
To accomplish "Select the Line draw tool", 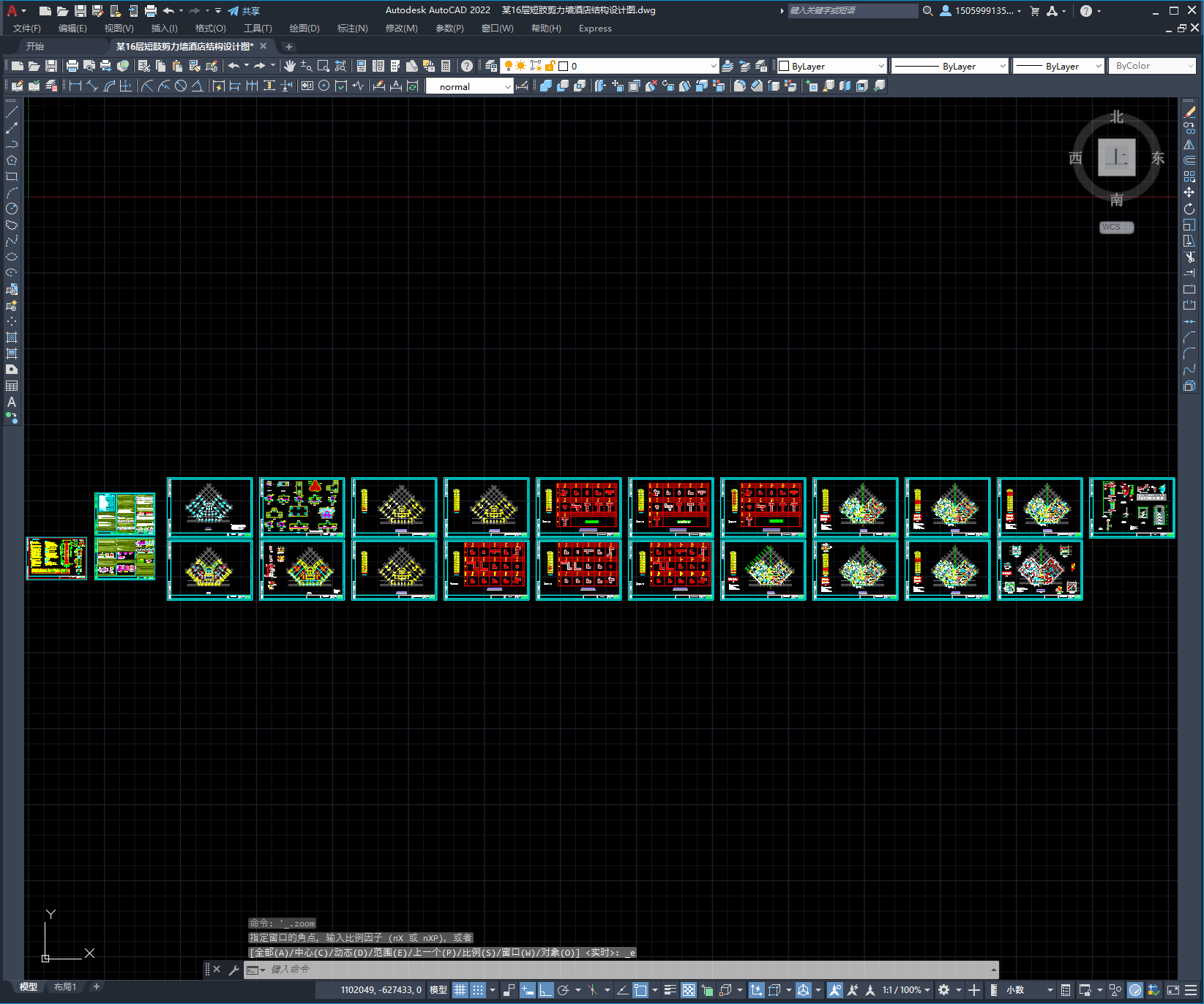I will point(12,112).
